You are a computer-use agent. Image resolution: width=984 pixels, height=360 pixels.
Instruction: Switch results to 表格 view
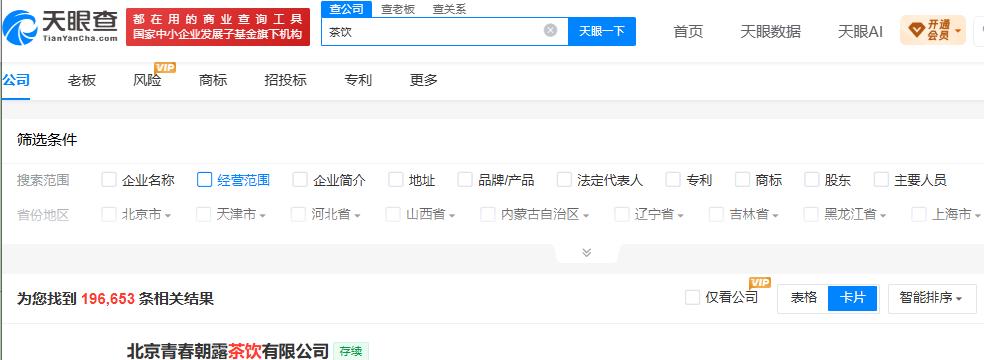click(x=803, y=298)
